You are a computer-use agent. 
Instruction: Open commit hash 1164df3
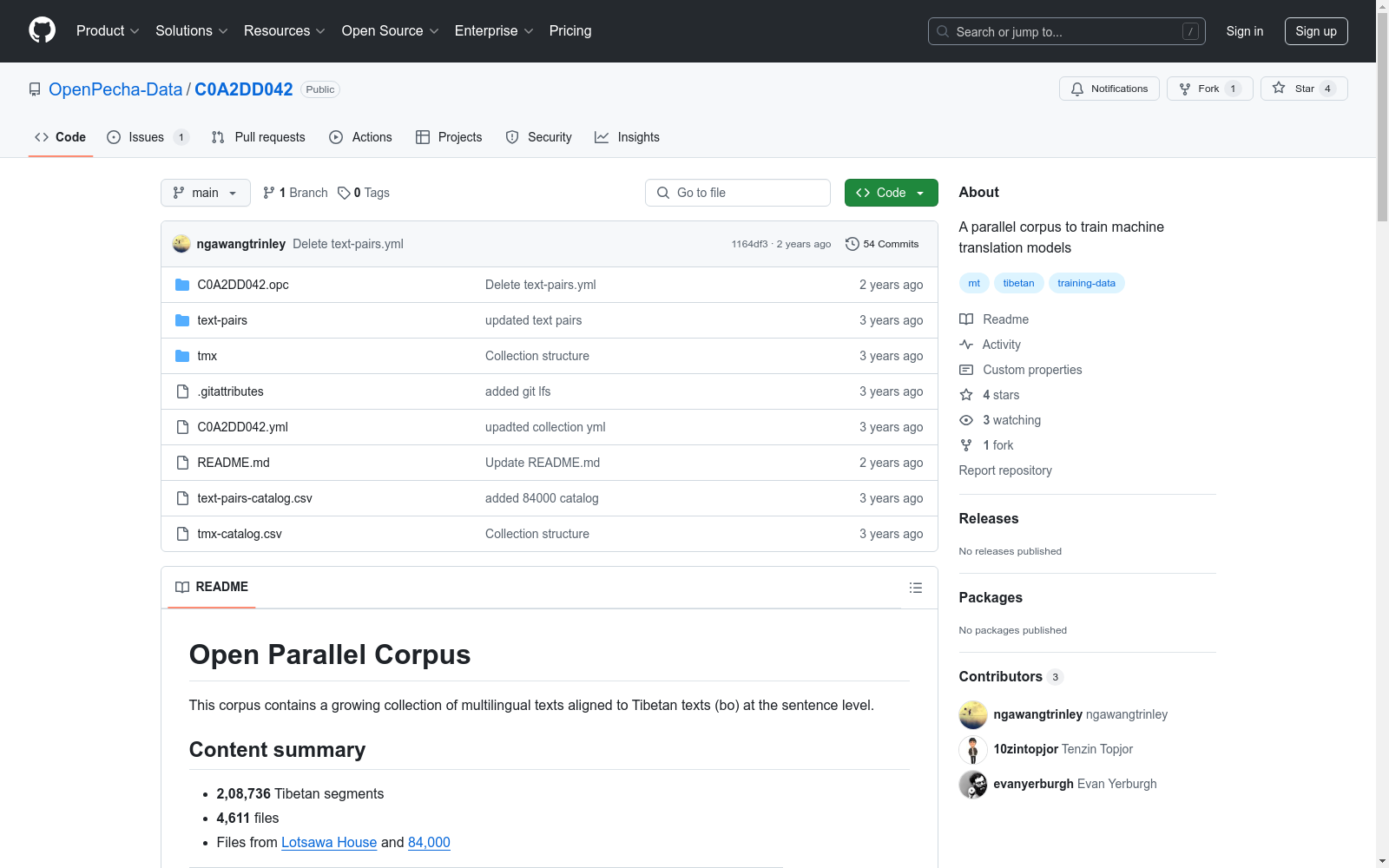click(x=749, y=244)
